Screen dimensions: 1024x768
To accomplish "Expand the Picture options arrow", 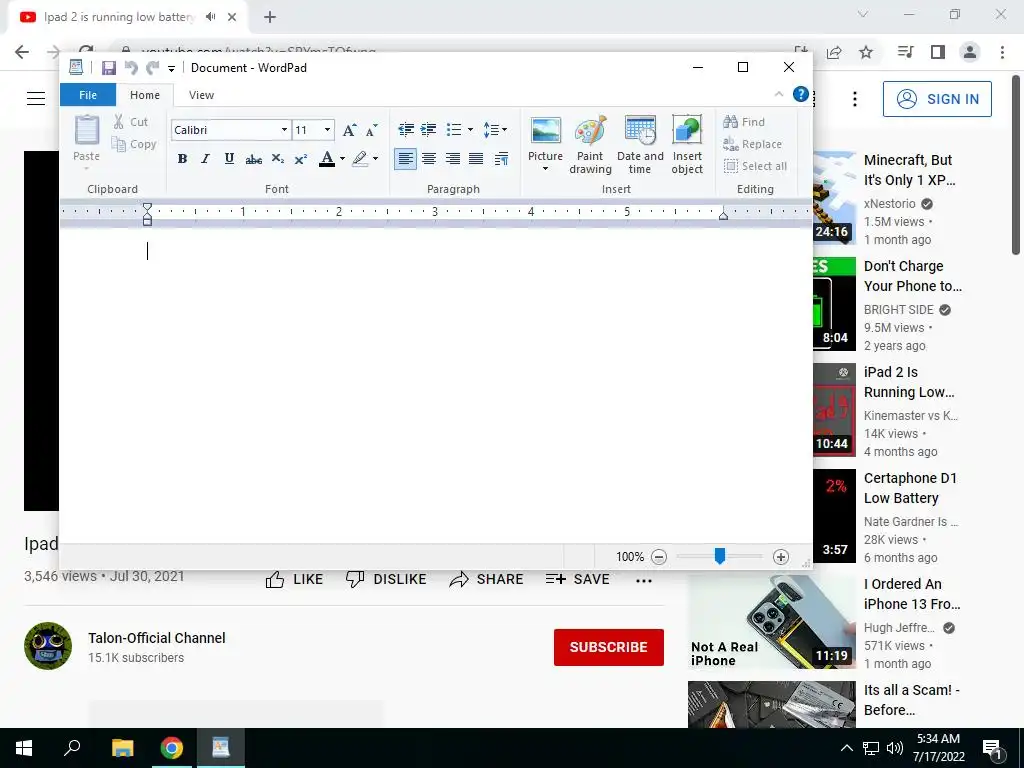I will (x=545, y=169).
